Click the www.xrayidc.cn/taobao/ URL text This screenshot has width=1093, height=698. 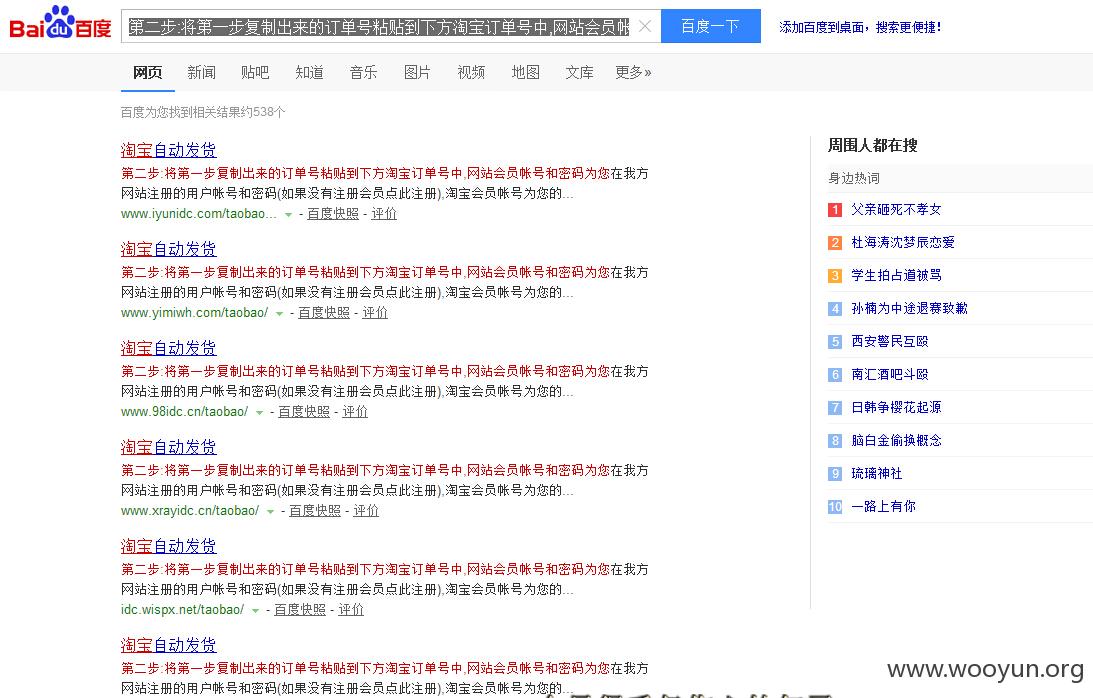tap(190, 511)
